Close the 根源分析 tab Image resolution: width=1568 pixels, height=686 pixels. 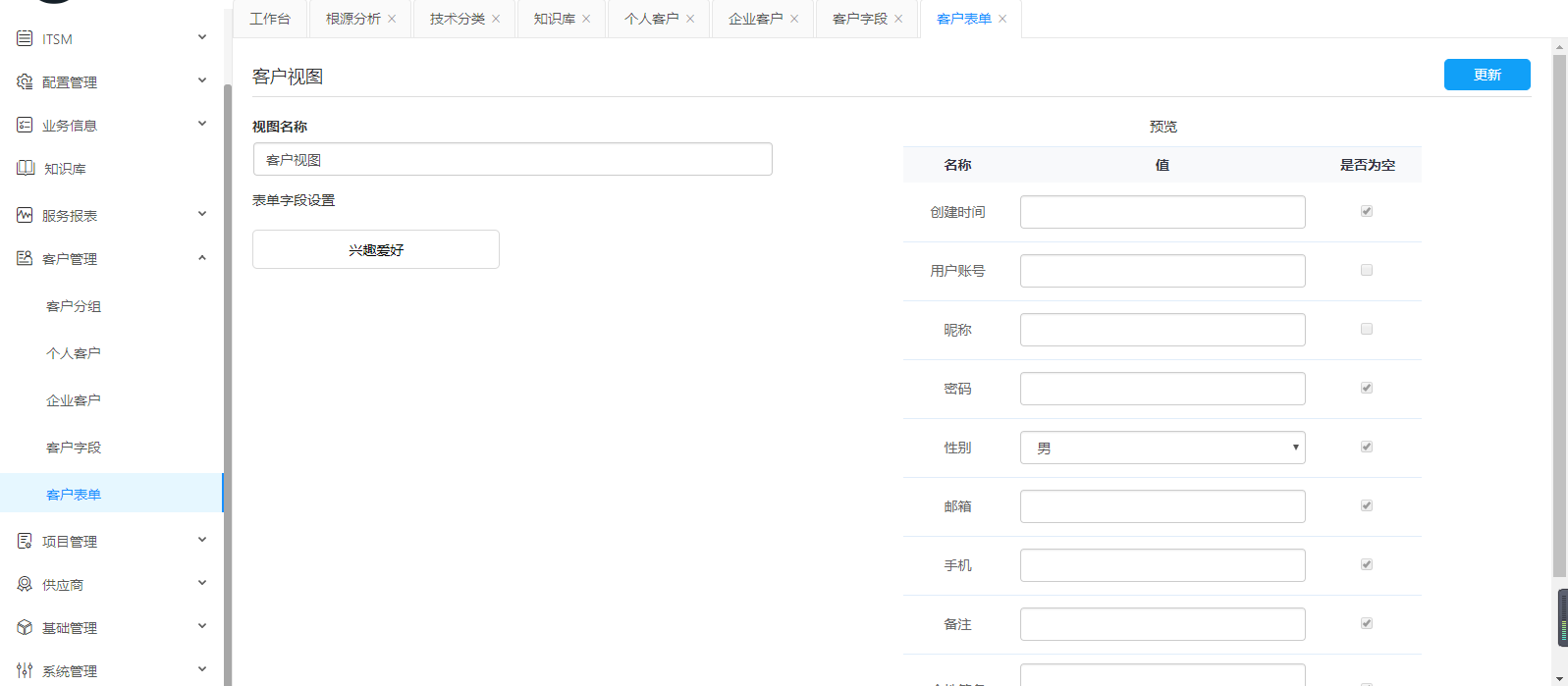tap(392, 19)
